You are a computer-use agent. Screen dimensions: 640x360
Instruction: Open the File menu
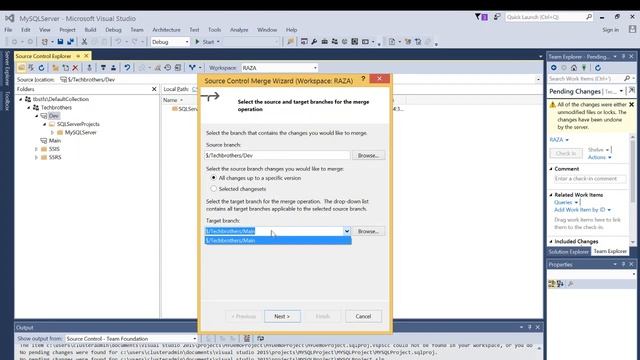tap(8, 30)
